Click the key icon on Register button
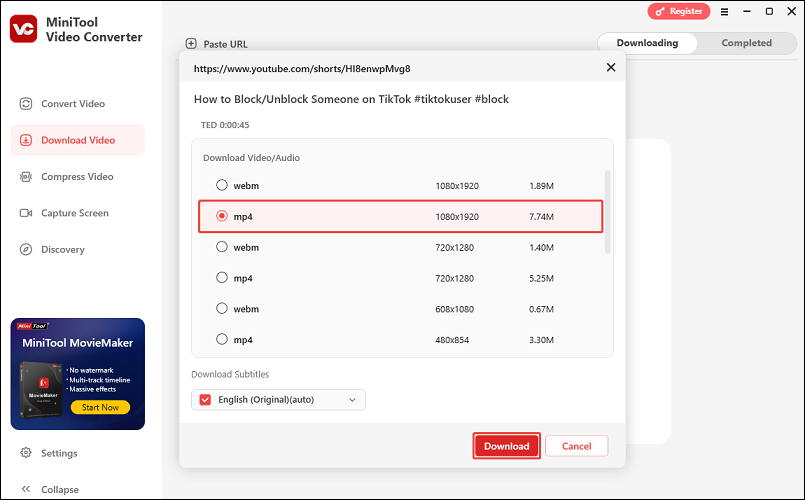Screen dimensions: 805x500 [660, 11]
